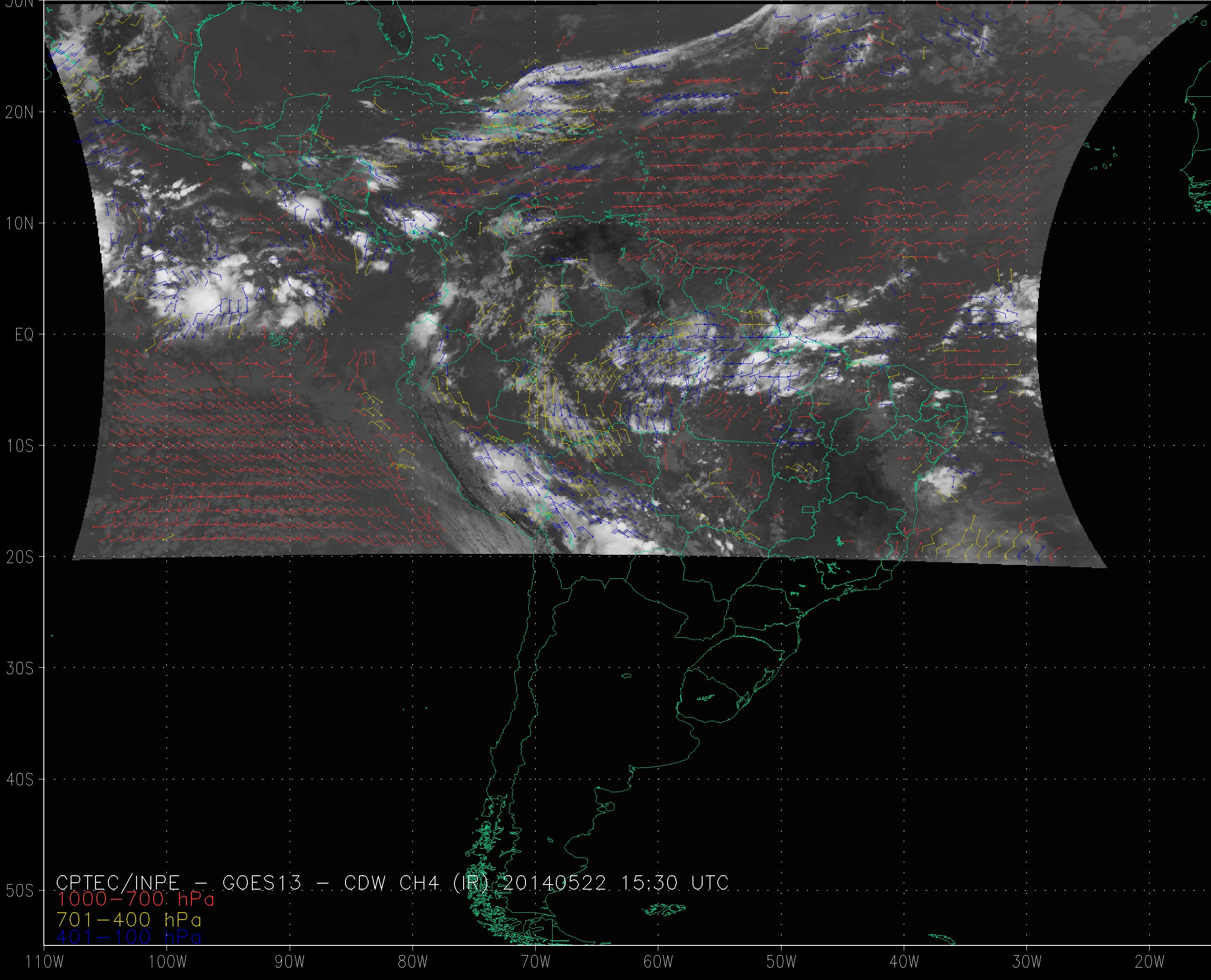Click the EQ equator axis label
The height and width of the screenshot is (980, 1211).
24,335
